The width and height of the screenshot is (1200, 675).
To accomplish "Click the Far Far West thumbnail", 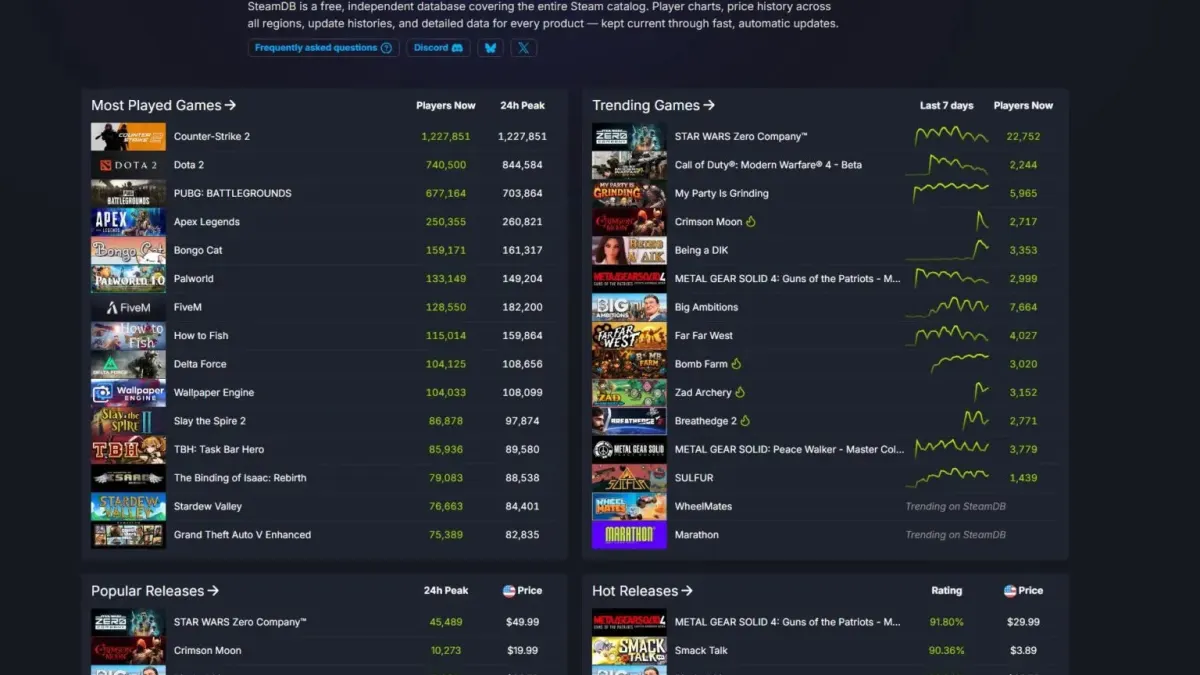I will click(x=629, y=336).
